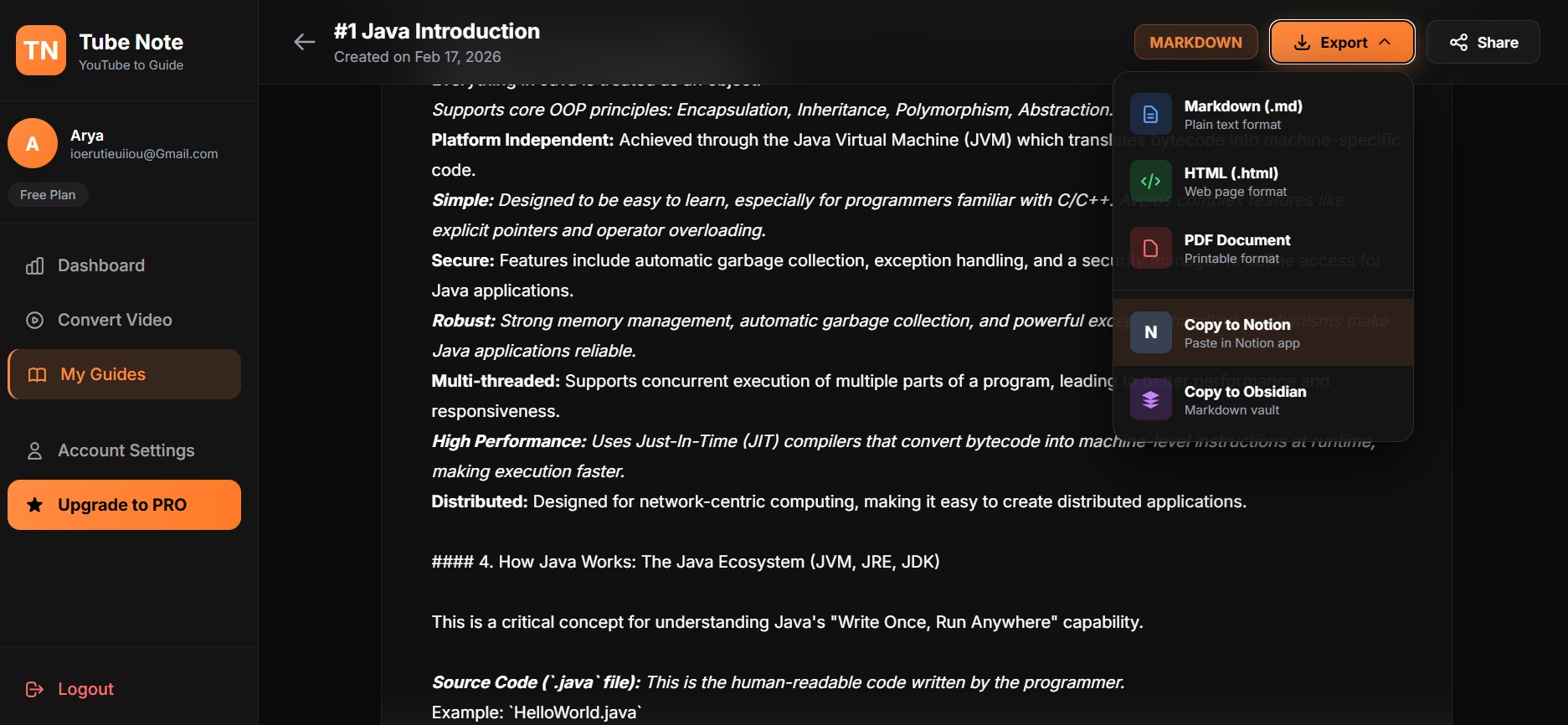The image size is (1568, 725).
Task: Export as PDF Document
Action: pyautogui.click(x=1263, y=248)
